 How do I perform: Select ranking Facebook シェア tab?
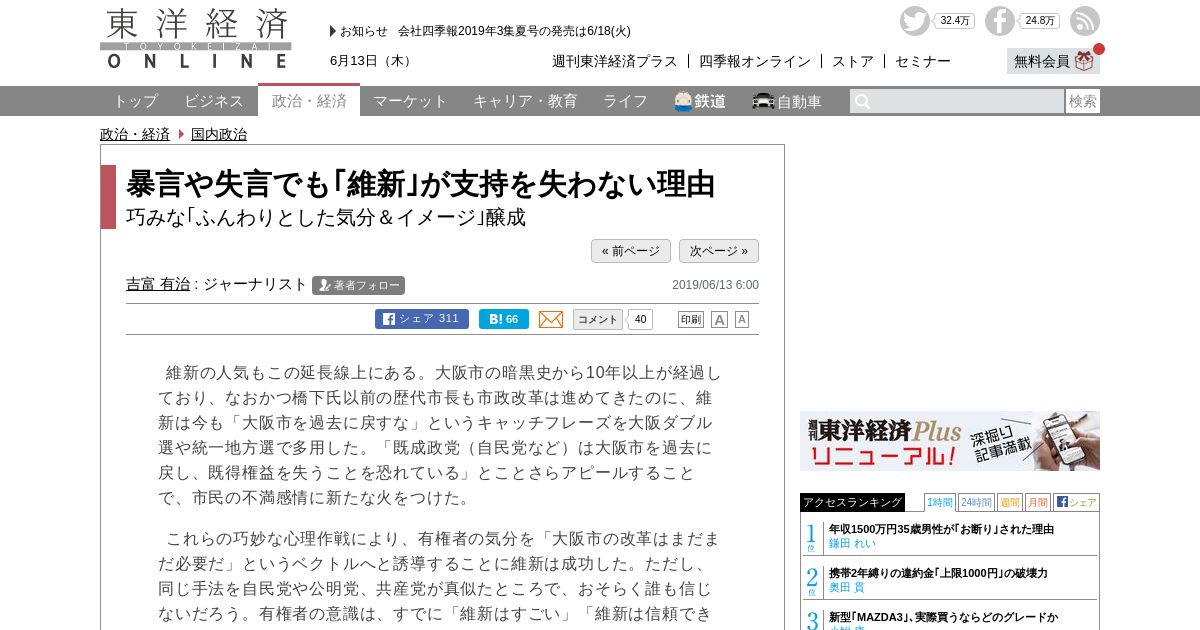[x=1076, y=502]
